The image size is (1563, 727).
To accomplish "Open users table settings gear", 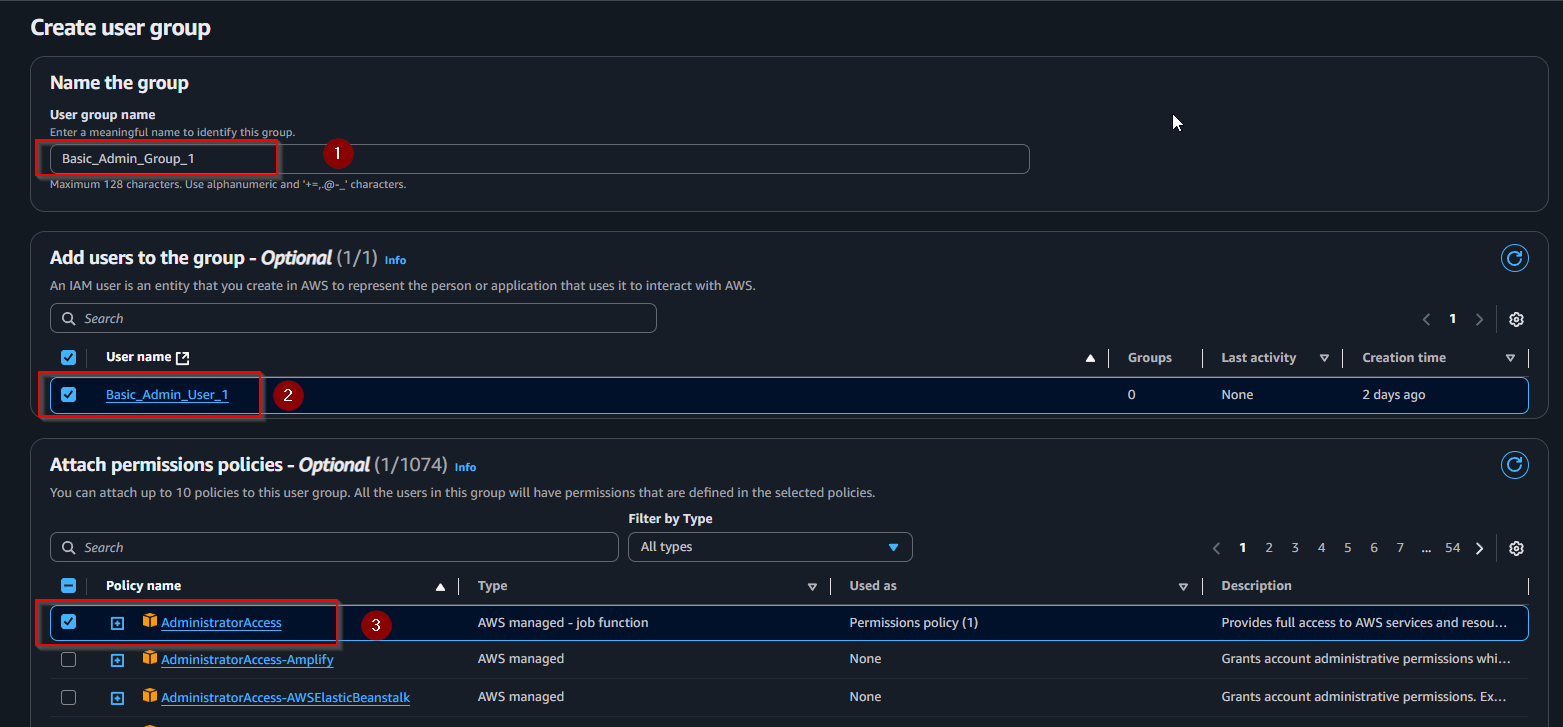I will (1516, 319).
